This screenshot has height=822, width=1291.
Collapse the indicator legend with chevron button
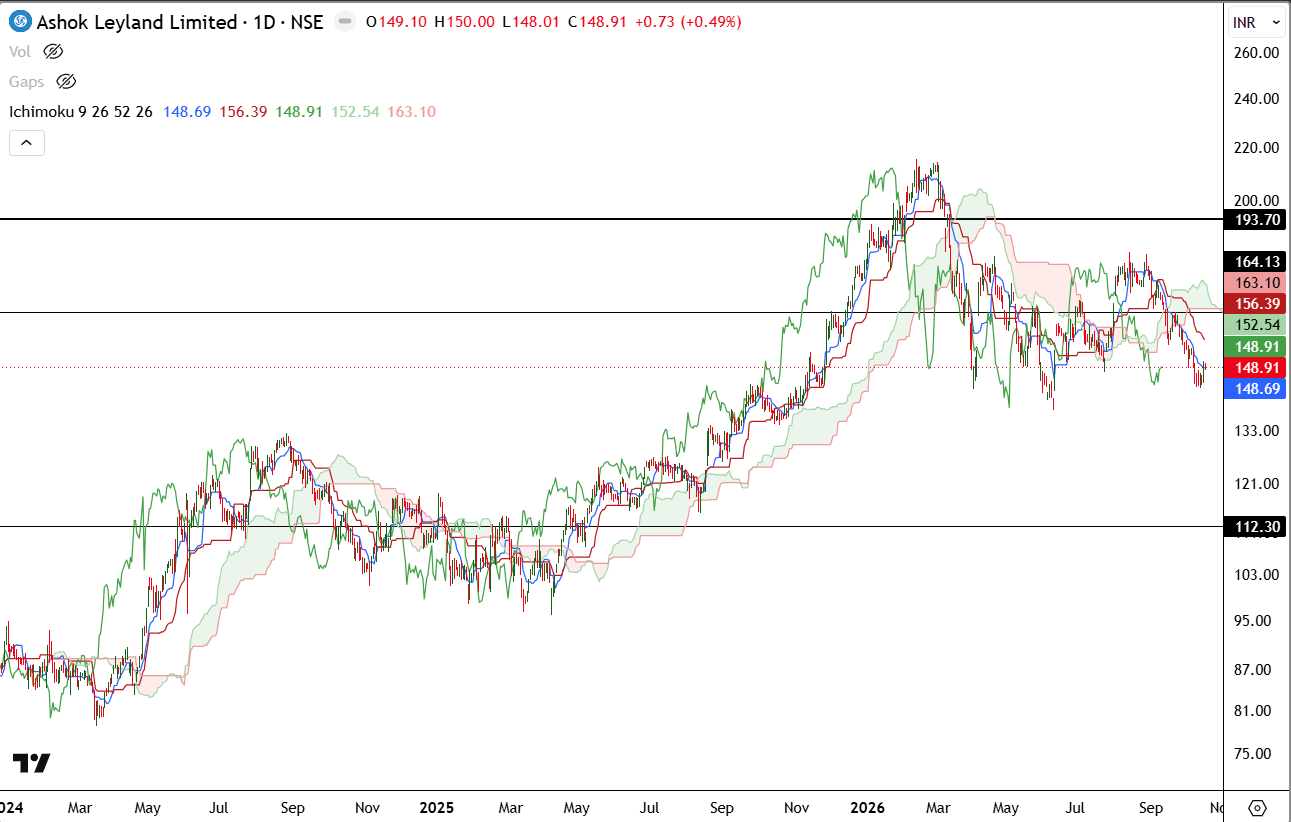pos(26,143)
